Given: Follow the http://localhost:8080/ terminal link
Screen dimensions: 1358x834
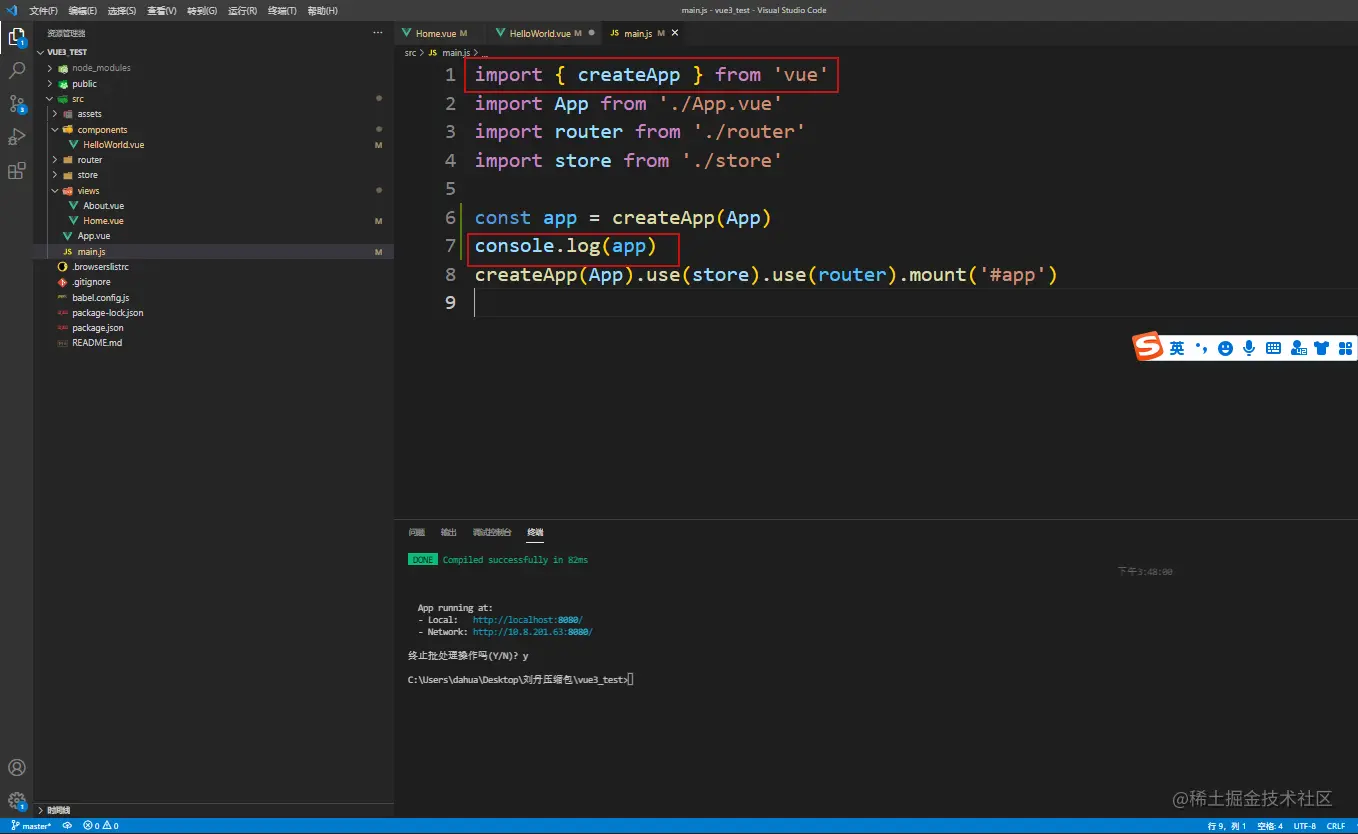Looking at the screenshot, I should (527, 620).
